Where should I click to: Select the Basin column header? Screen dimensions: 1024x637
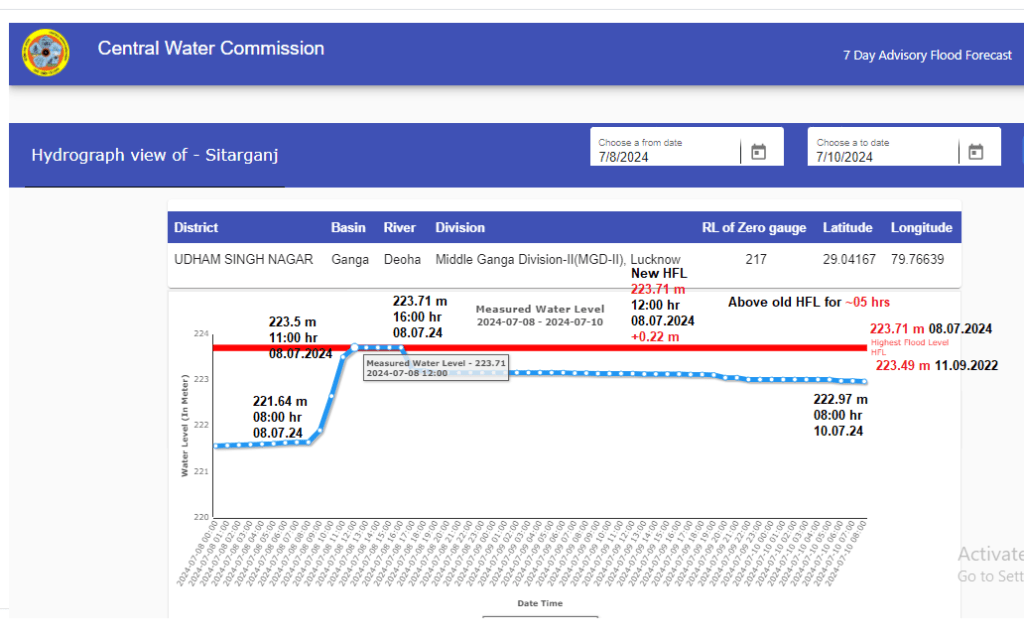pos(348,228)
